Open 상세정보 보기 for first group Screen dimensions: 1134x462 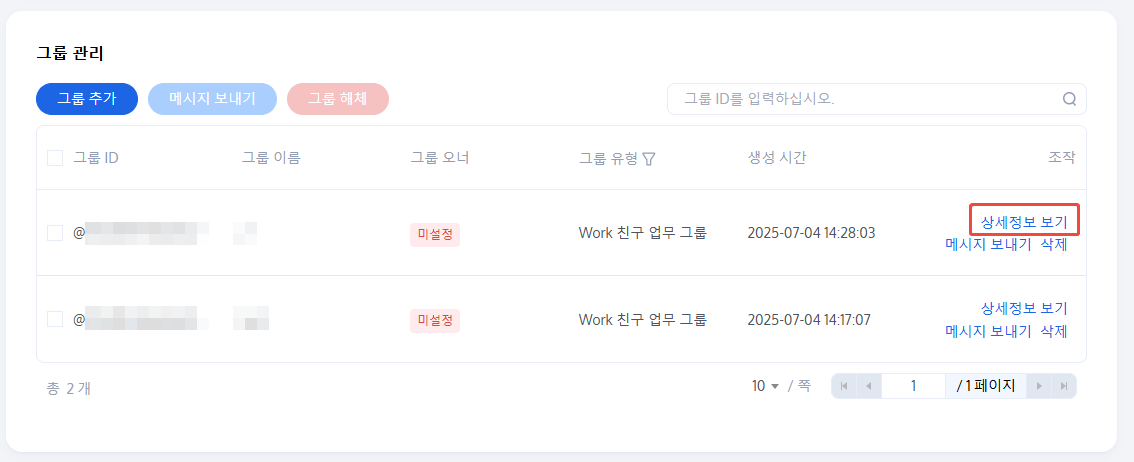(x=1024, y=221)
